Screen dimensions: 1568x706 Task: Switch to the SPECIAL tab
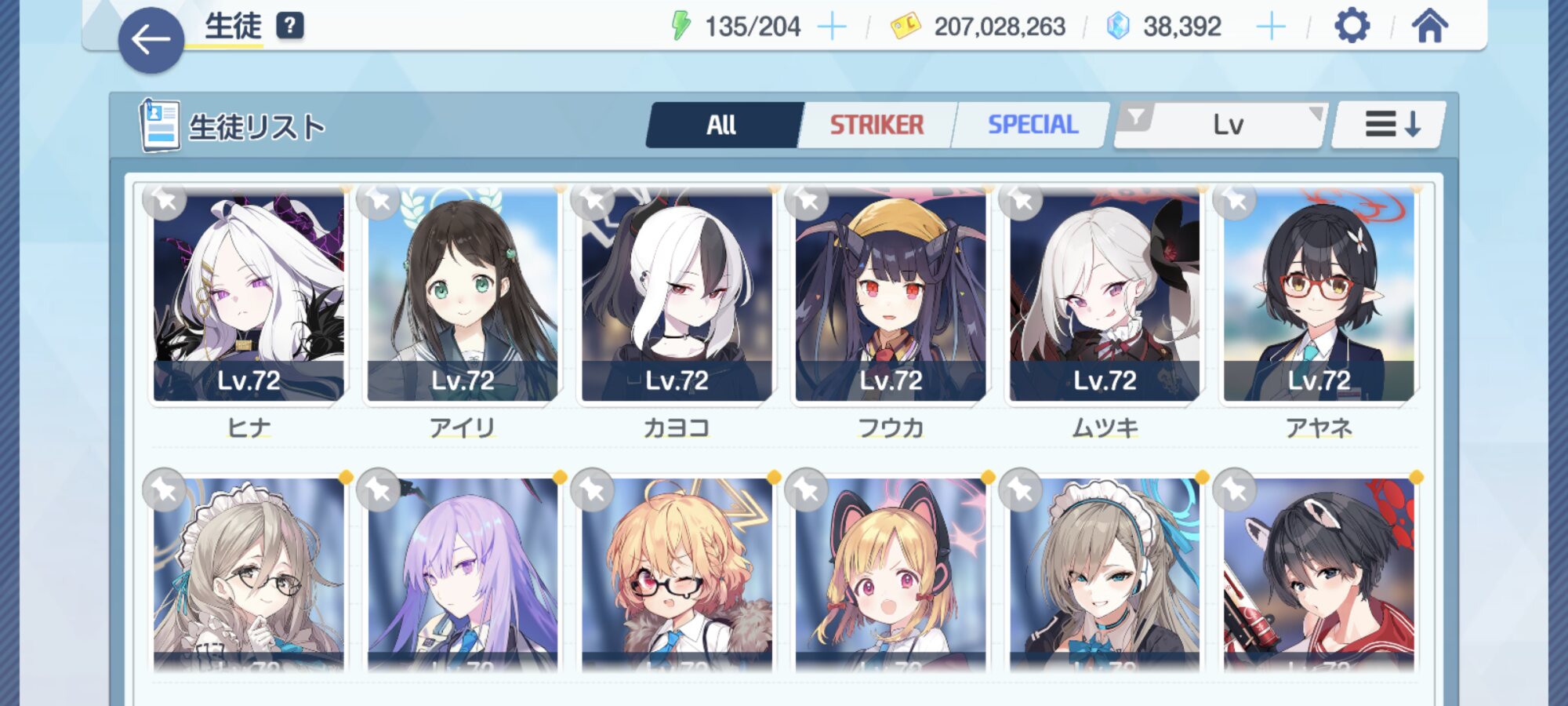tap(1033, 125)
